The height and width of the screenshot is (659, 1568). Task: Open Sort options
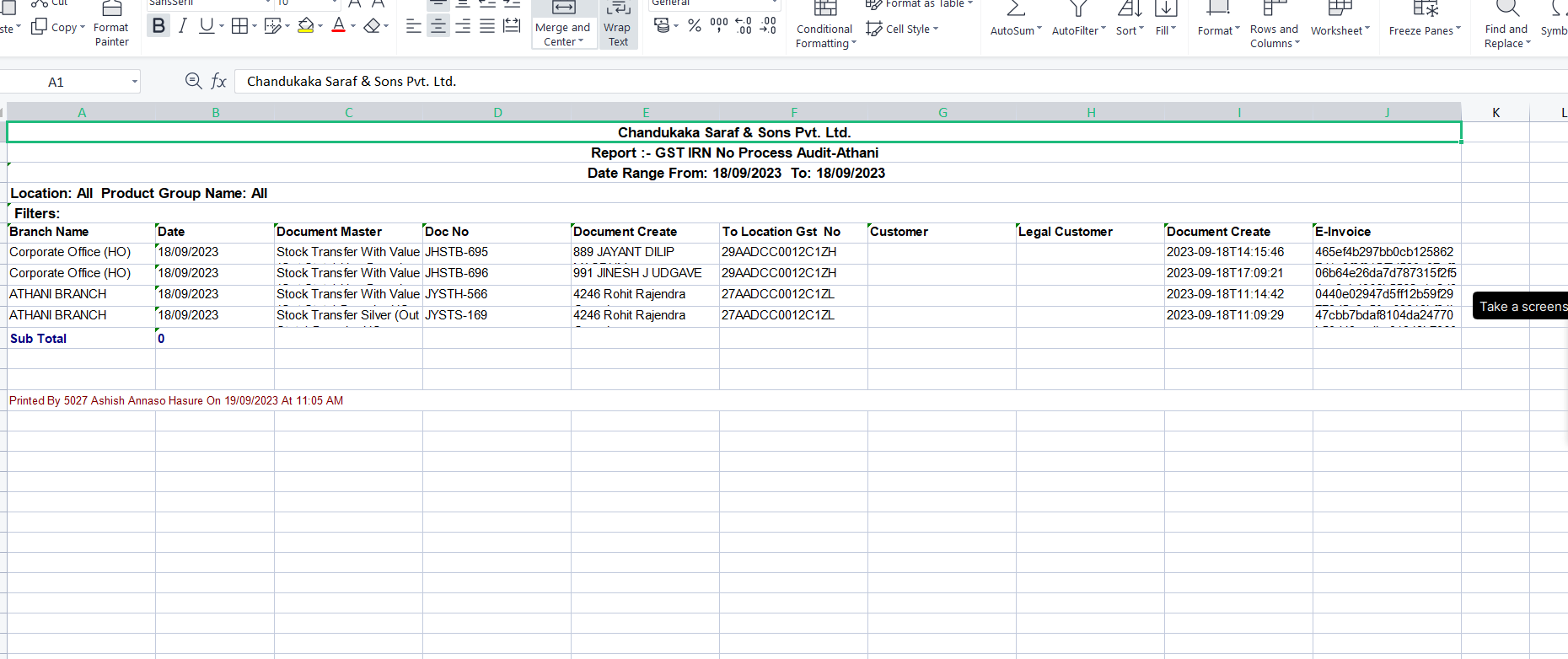coord(1130,19)
